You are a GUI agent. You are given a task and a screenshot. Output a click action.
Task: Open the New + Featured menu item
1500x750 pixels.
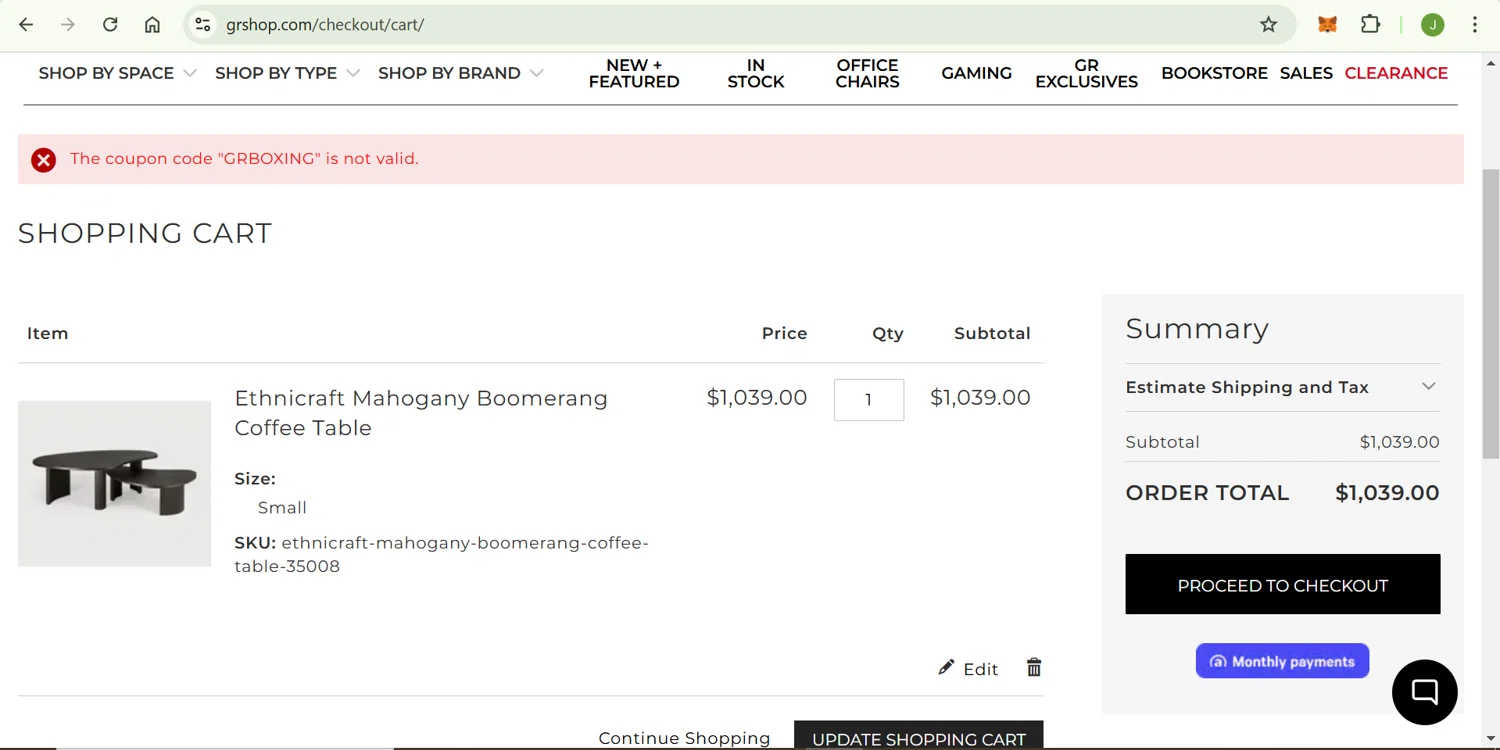coord(634,74)
